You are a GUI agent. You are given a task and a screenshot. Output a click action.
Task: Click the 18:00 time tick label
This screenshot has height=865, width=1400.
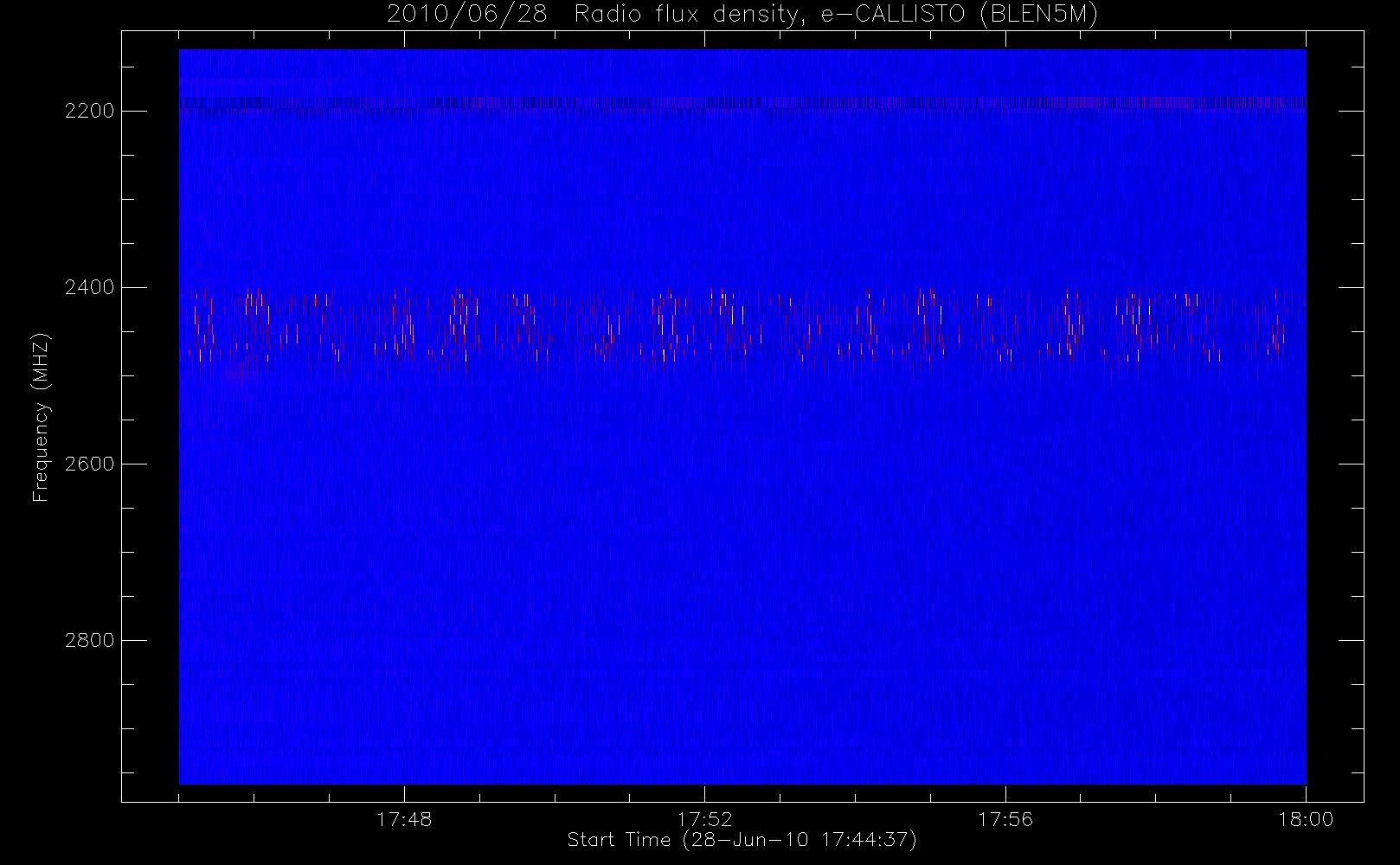click(x=1306, y=819)
